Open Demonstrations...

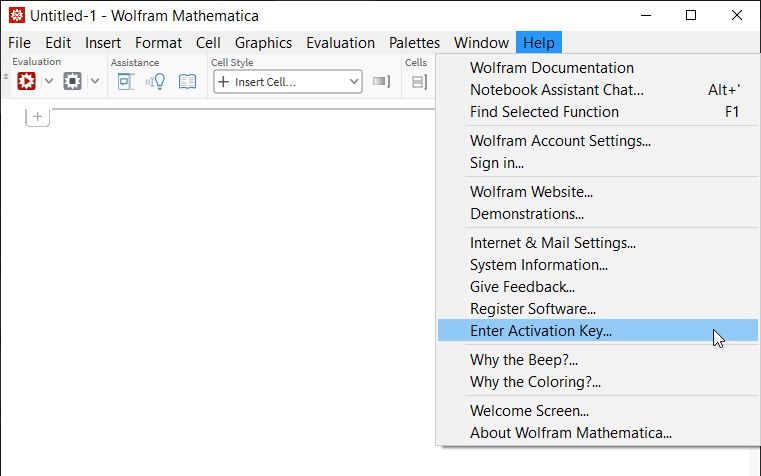[598, 213]
